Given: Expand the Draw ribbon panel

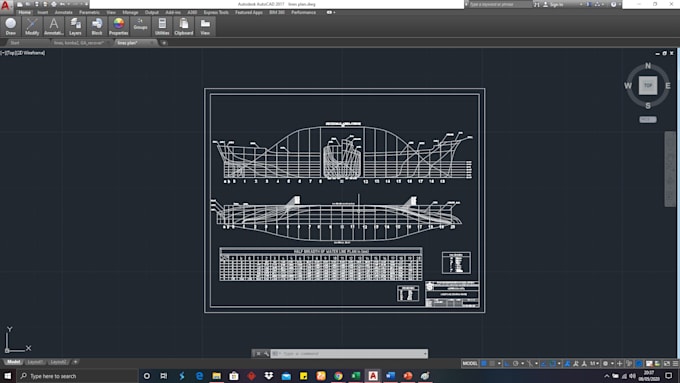Looking at the screenshot, I should pyautogui.click(x=11, y=26).
